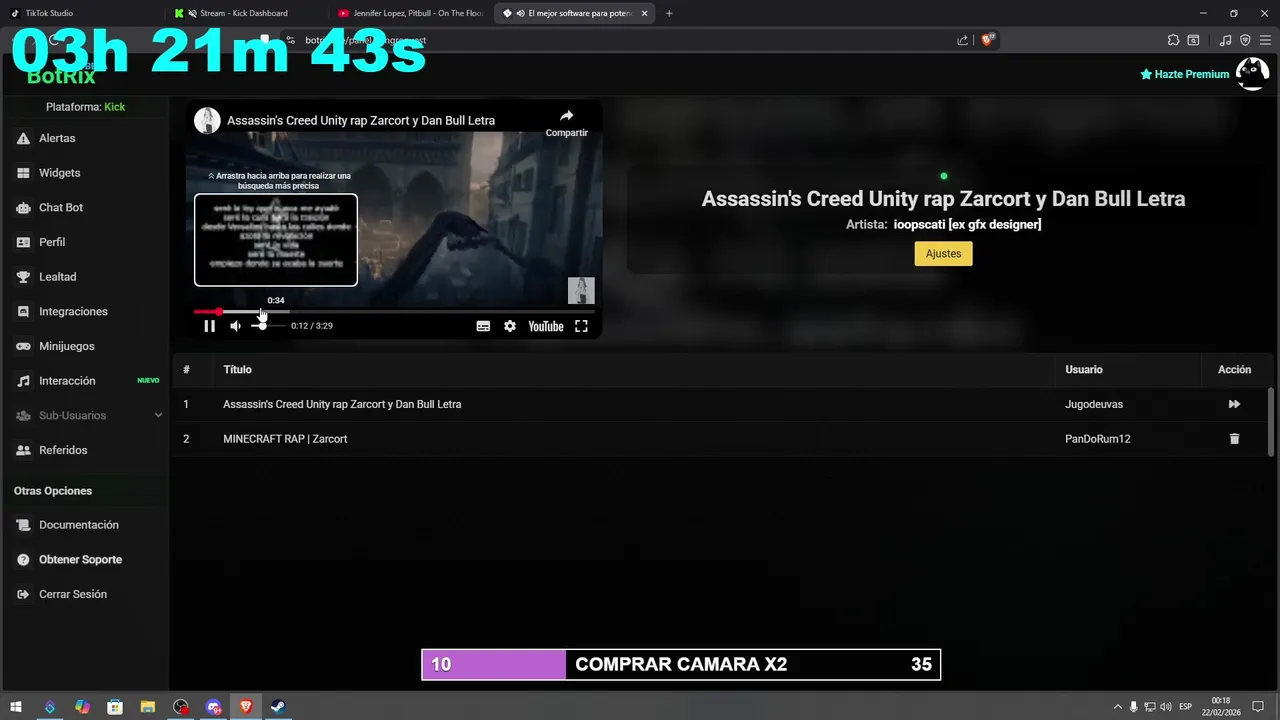Screen dimensions: 1280x720
Task: Open video on YouTube via logo
Action: pos(546,326)
